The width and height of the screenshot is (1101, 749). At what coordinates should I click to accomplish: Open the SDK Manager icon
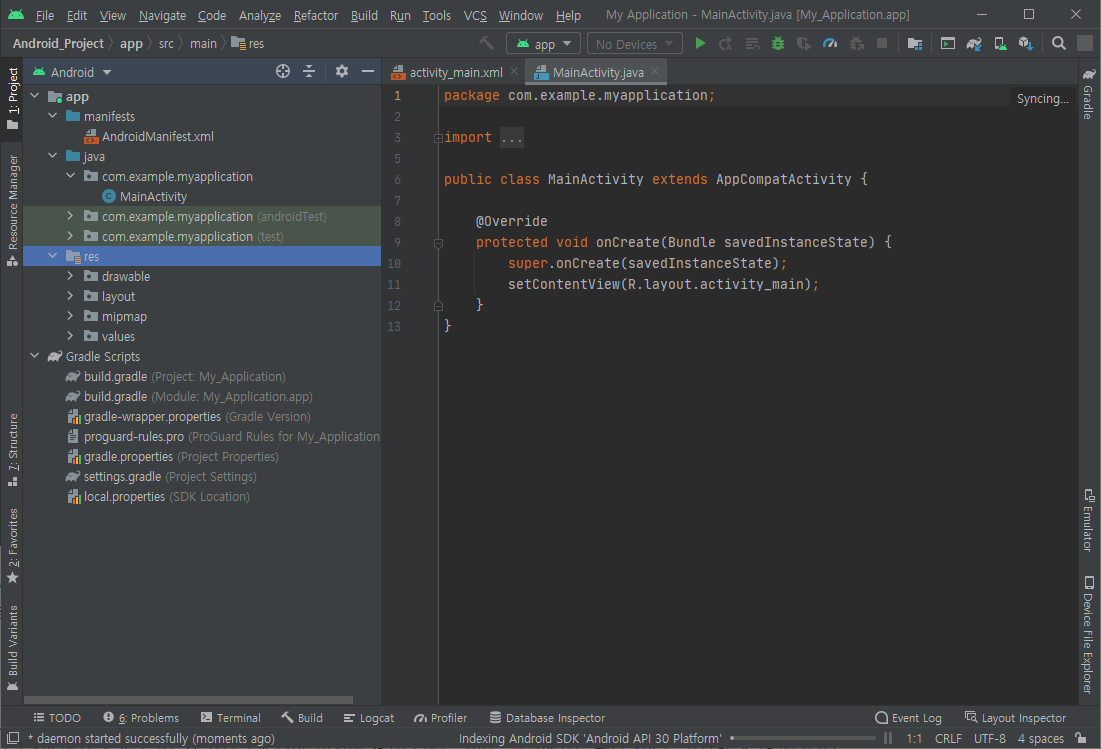(1026, 44)
